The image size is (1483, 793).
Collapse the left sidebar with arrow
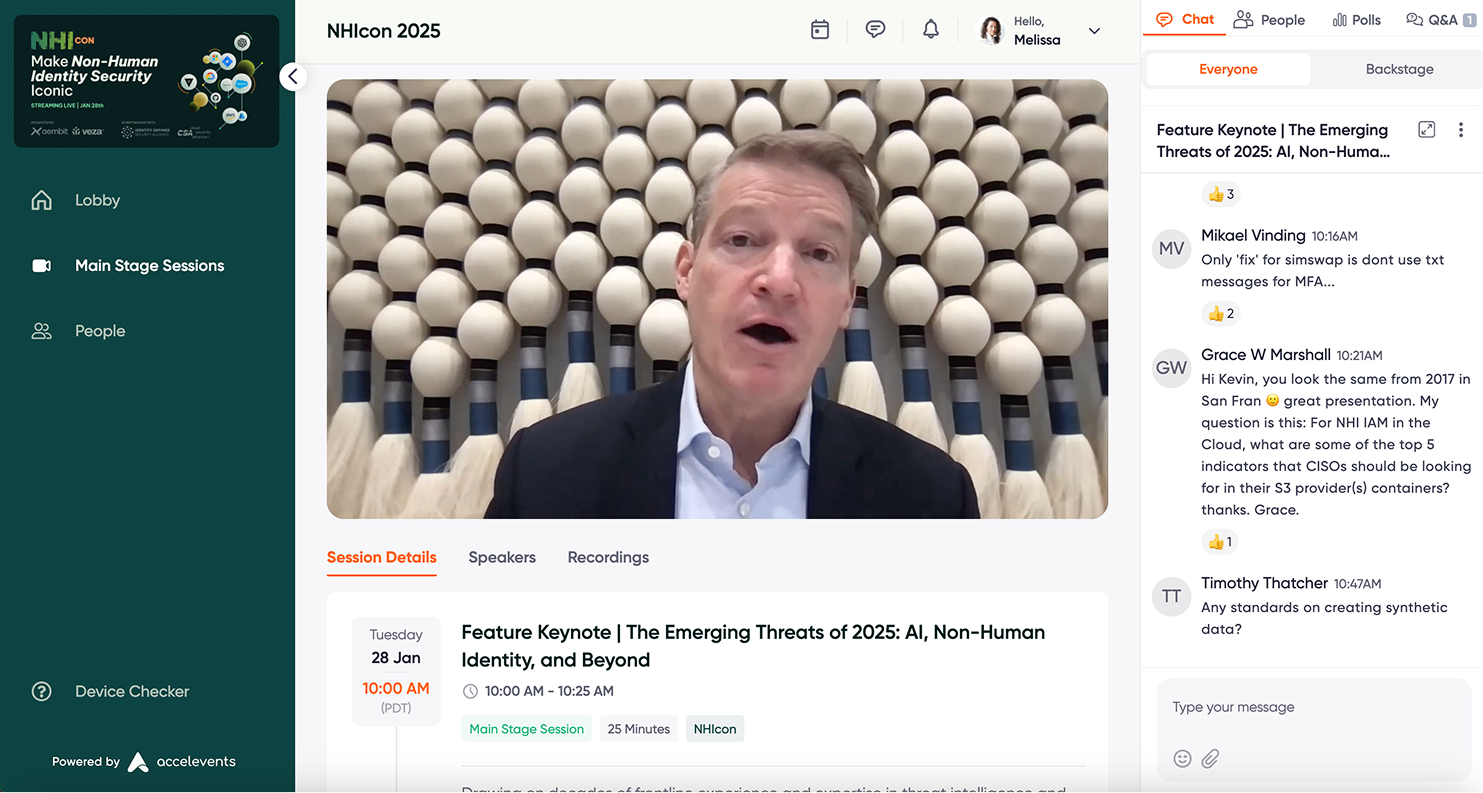[292, 76]
